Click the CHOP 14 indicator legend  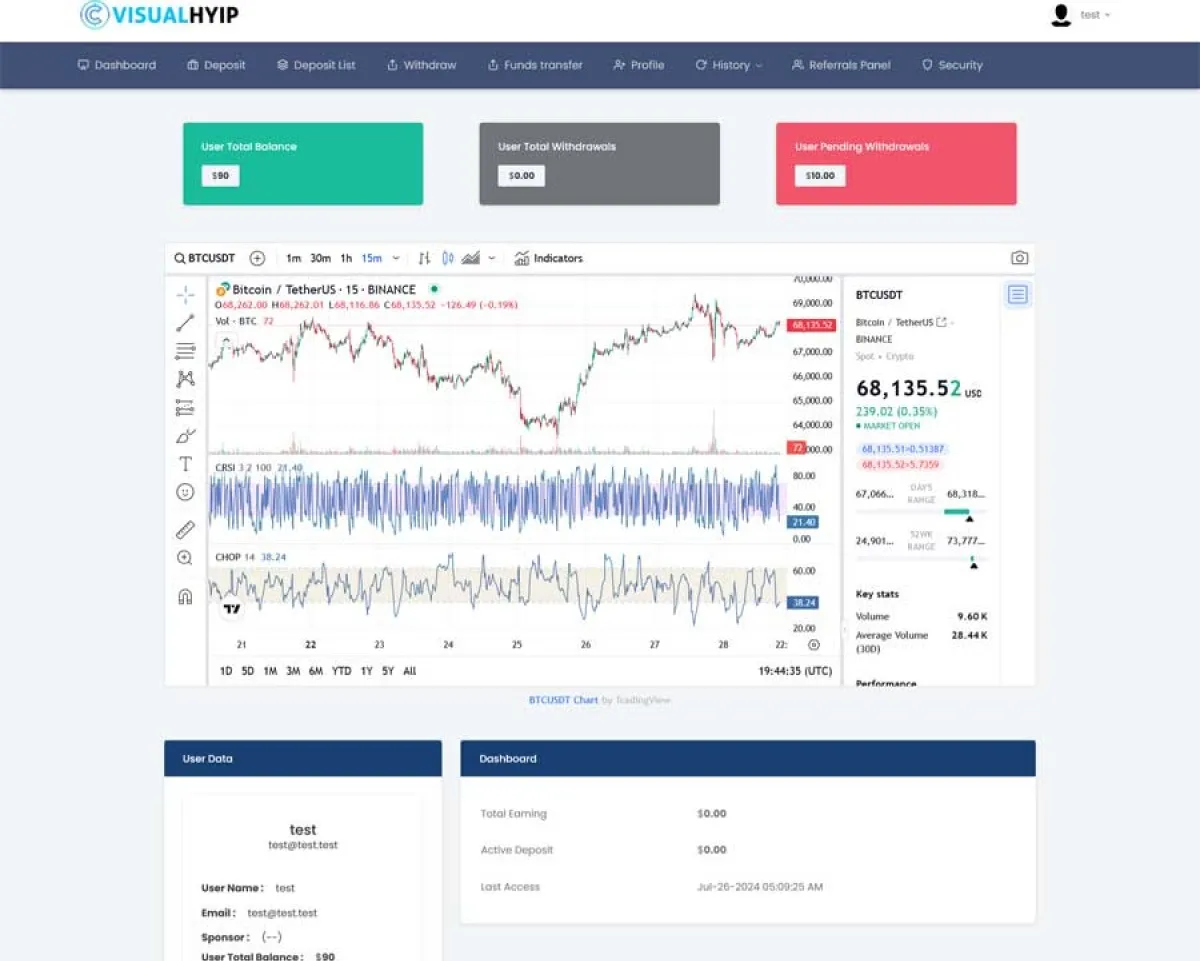[251, 557]
